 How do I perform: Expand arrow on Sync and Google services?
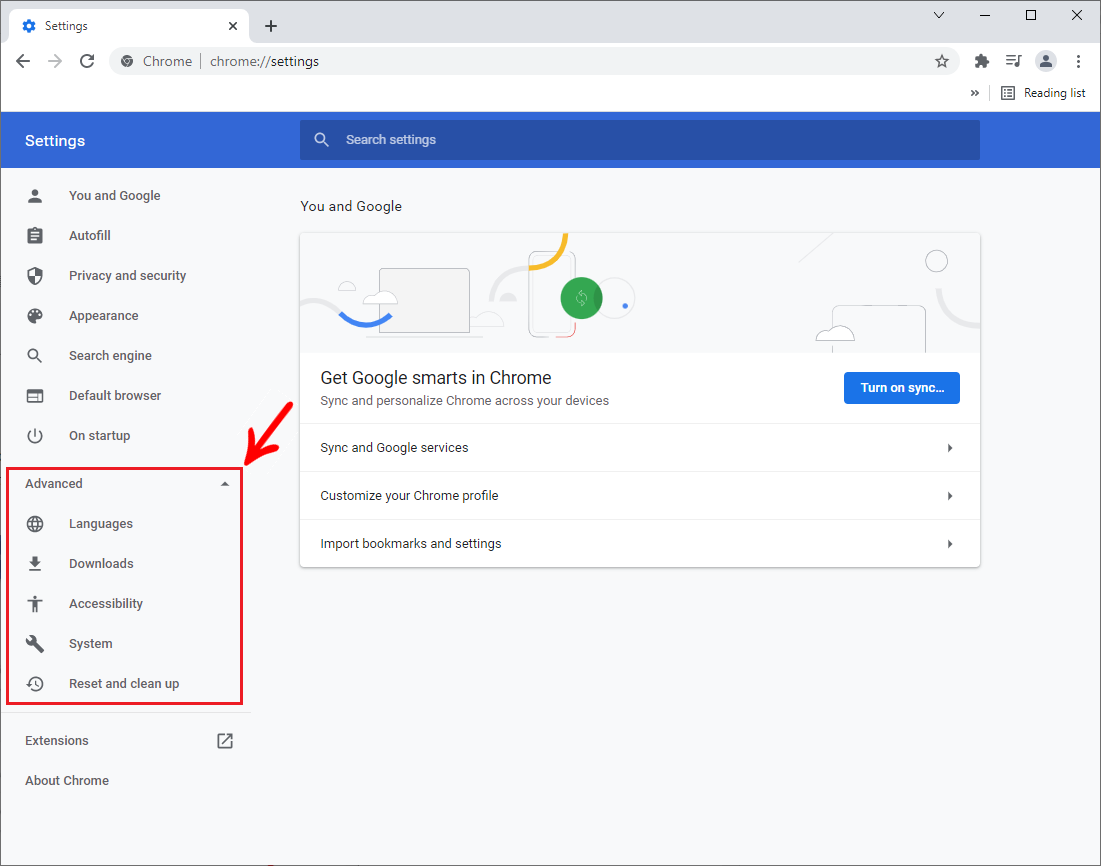(x=950, y=447)
